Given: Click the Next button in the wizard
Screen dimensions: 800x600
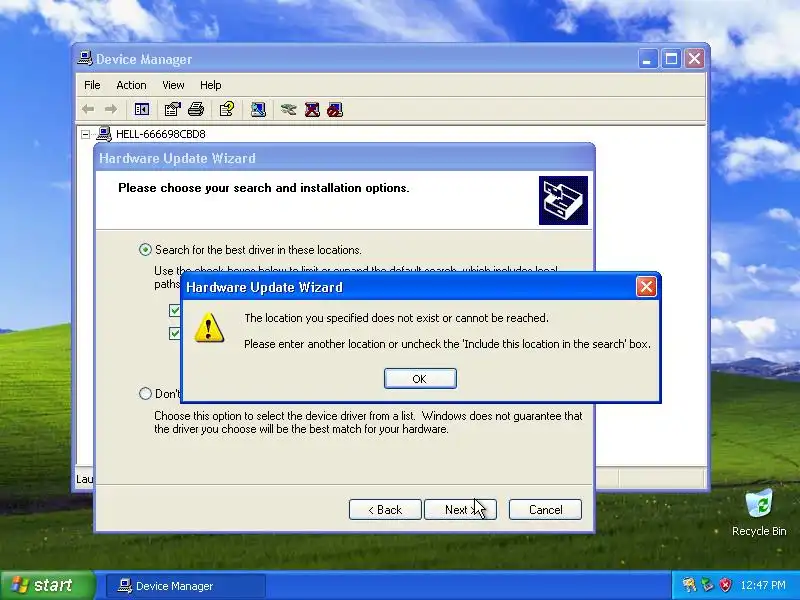Looking at the screenshot, I should (460, 510).
